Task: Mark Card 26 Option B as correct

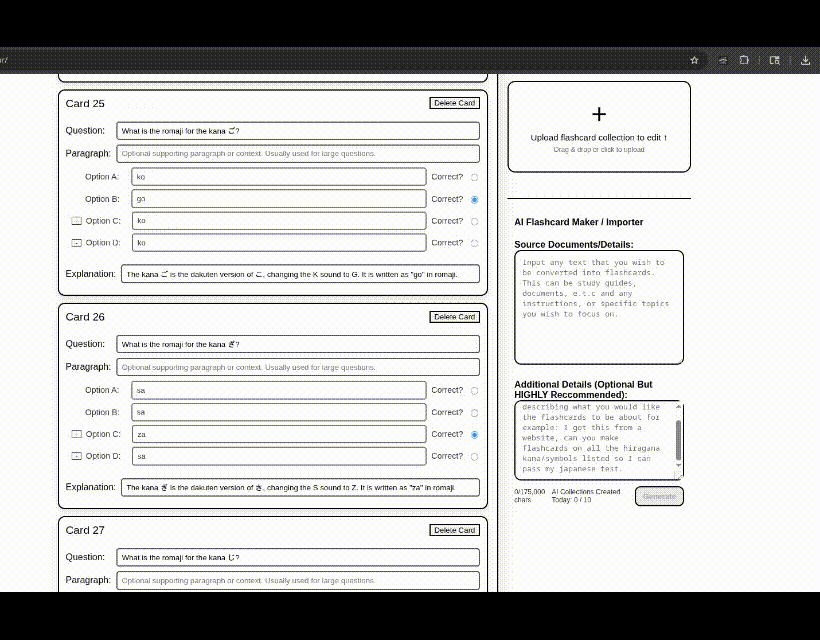Action: 474,413
